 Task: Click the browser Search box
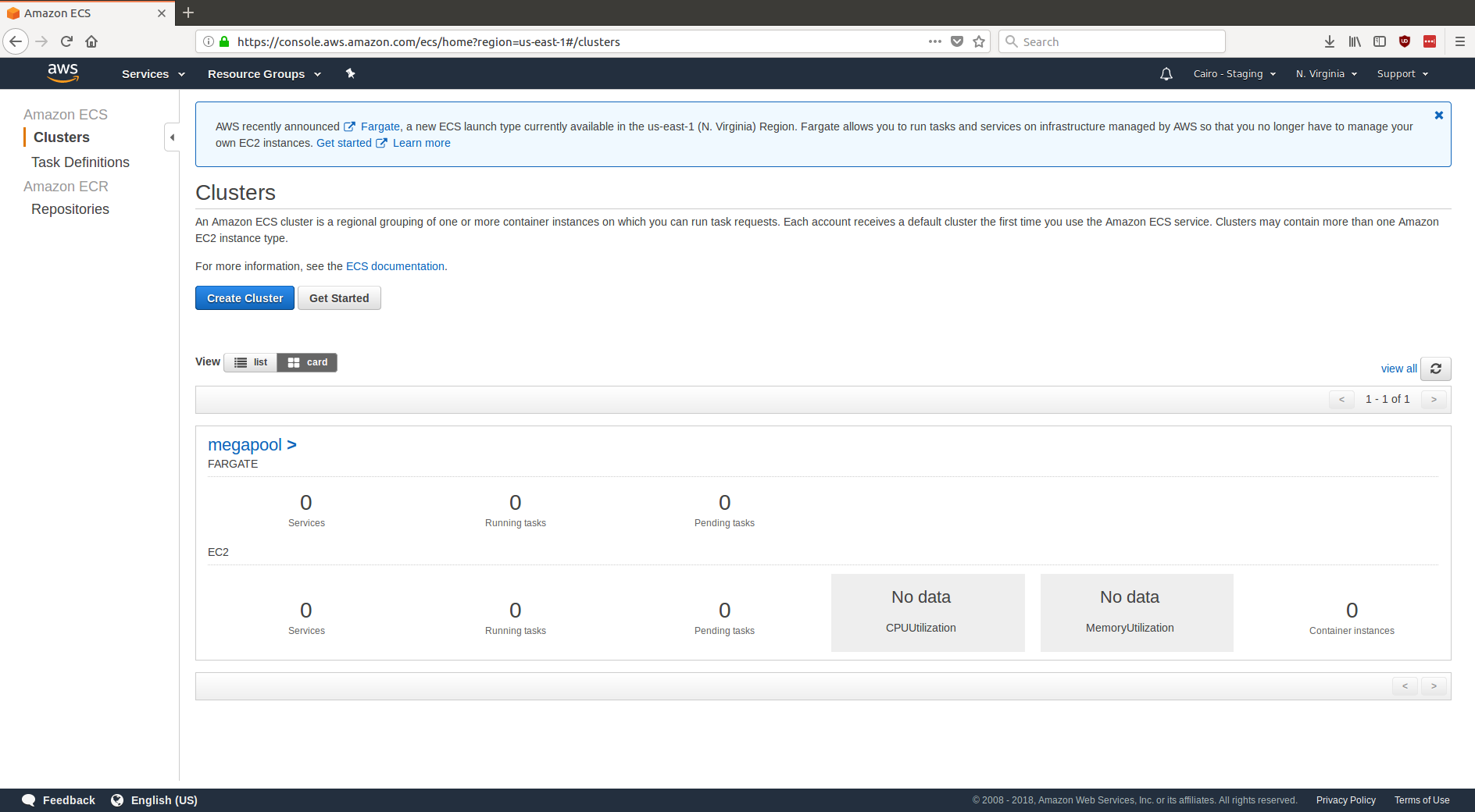point(1112,41)
